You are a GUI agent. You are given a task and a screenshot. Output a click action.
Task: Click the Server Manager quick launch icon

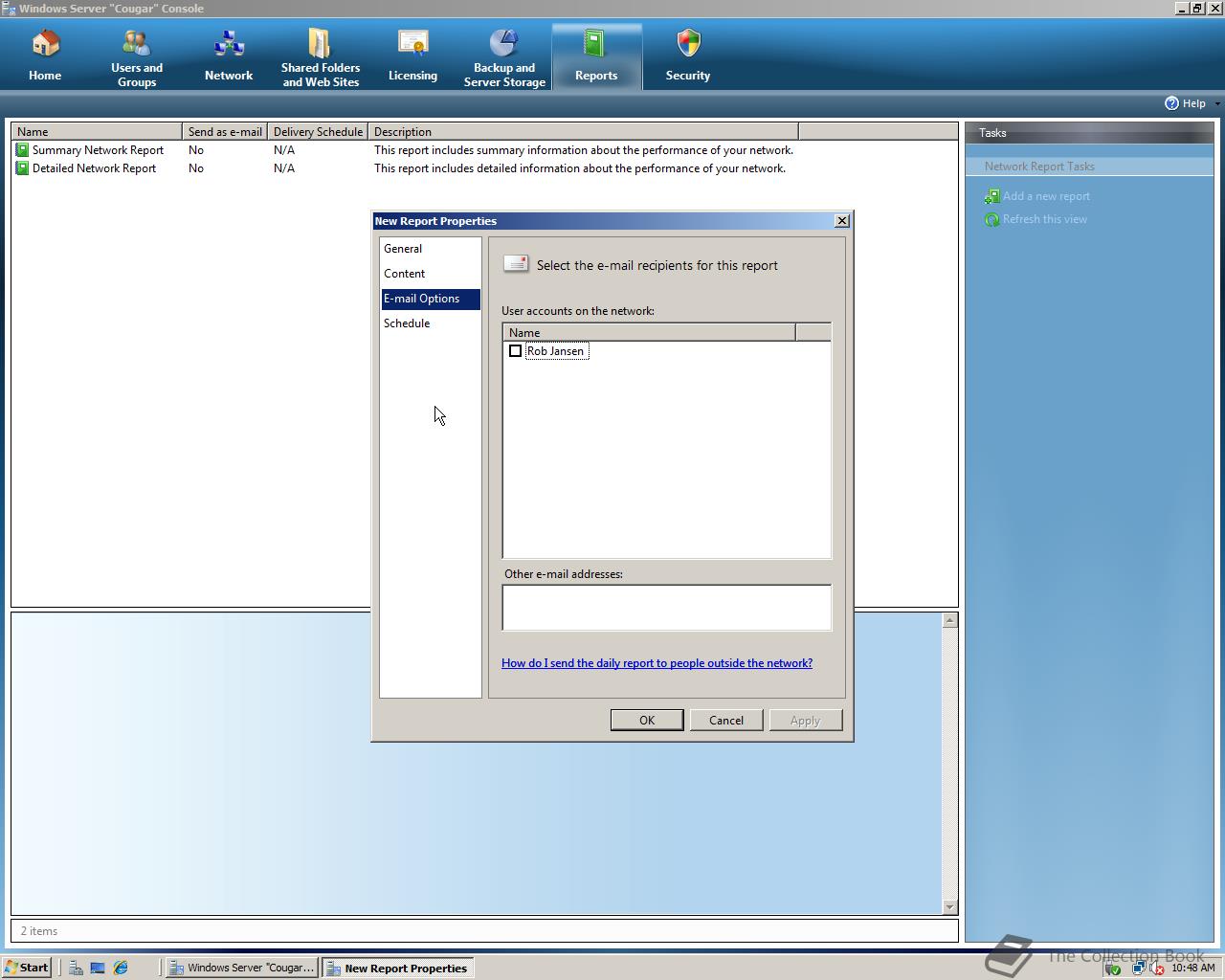(x=76, y=968)
